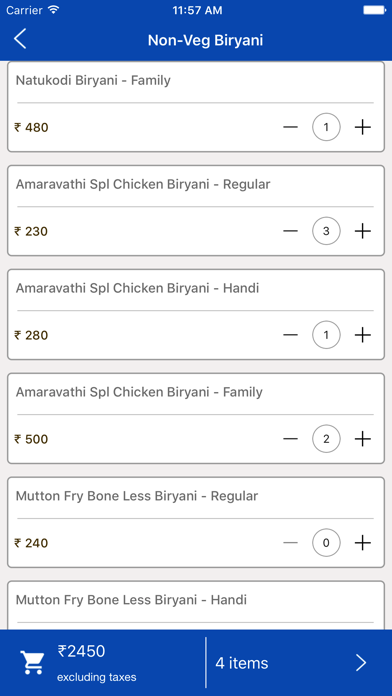Tap quantity circle showing 2
This screenshot has height=696, width=392.
pyautogui.click(x=326, y=439)
